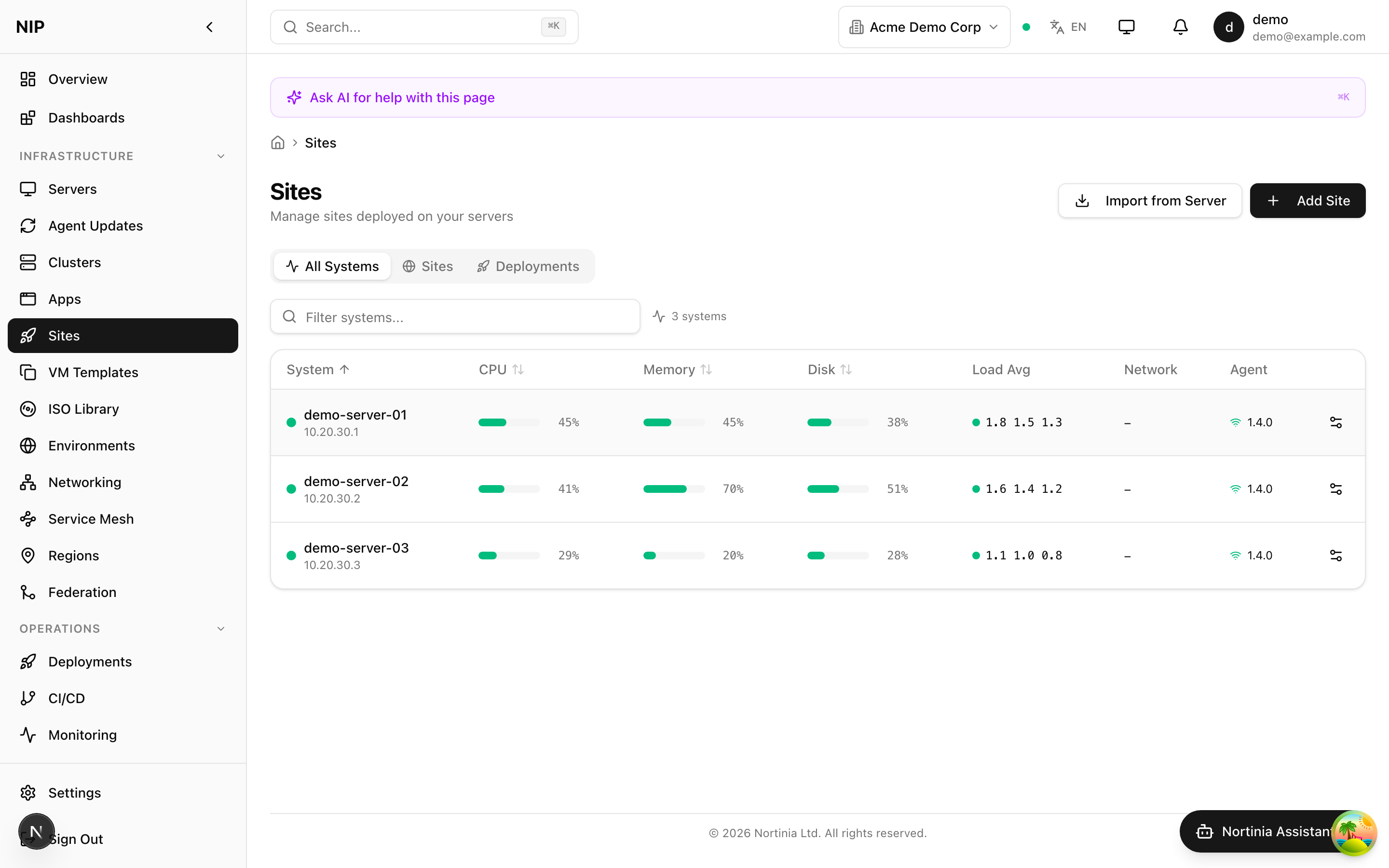Sort table by Disk column
This screenshot has width=1389, height=868.
pyautogui.click(x=830, y=370)
